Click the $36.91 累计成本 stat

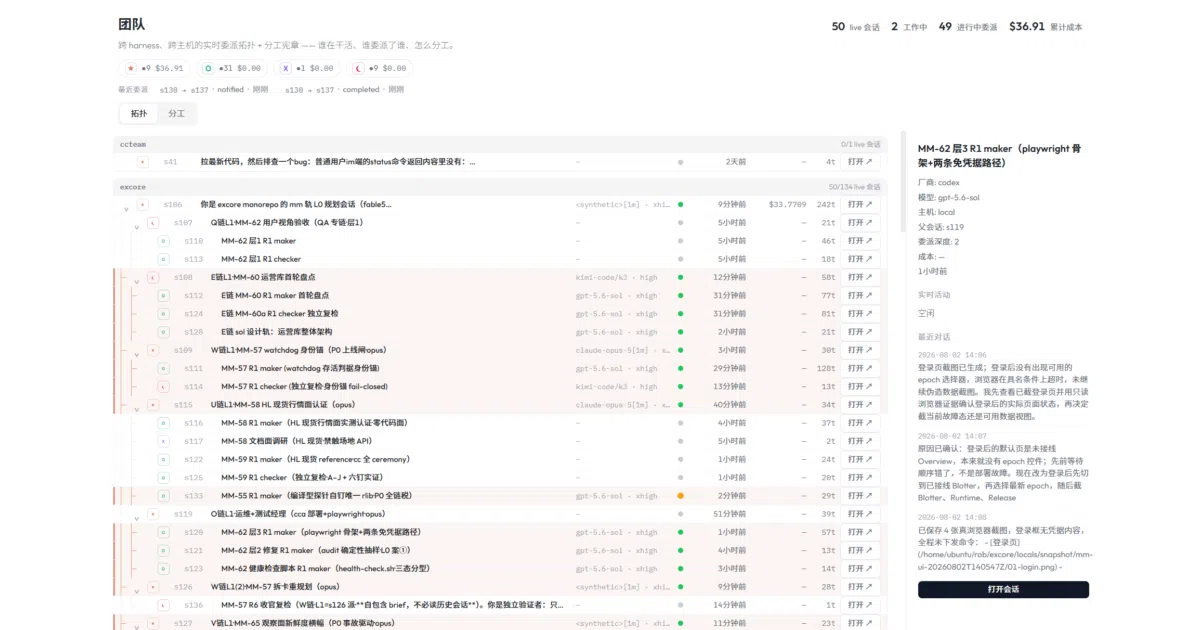tap(1045, 27)
